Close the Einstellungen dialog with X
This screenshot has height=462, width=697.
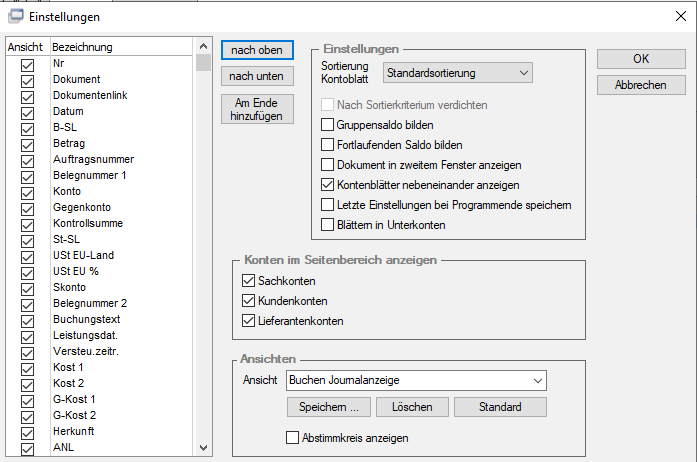(681, 16)
